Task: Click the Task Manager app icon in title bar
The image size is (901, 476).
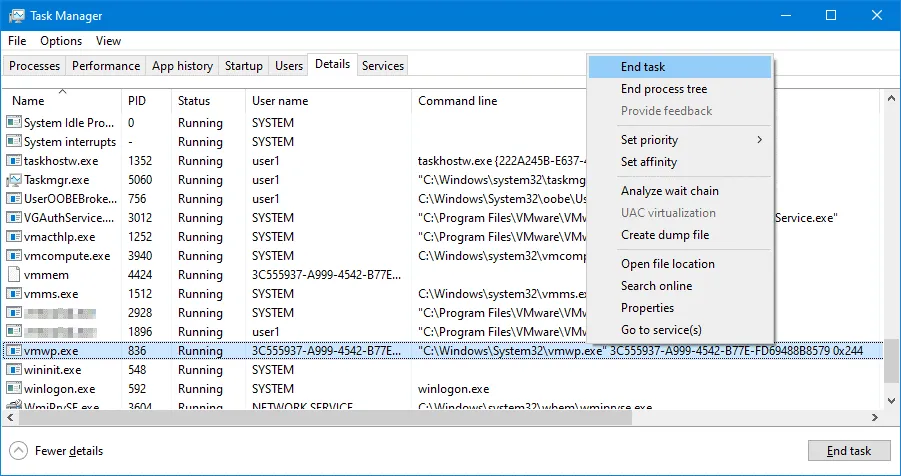Action: [17, 16]
